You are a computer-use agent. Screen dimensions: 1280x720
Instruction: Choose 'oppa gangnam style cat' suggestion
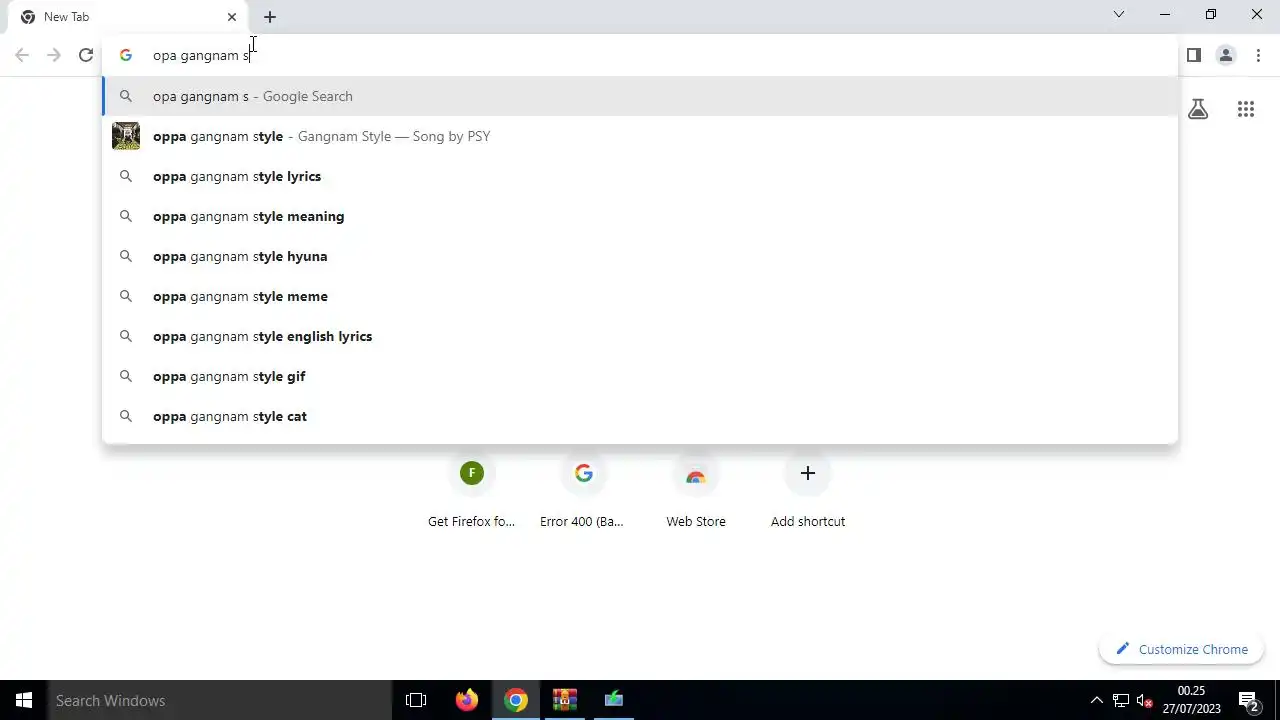coord(640,416)
